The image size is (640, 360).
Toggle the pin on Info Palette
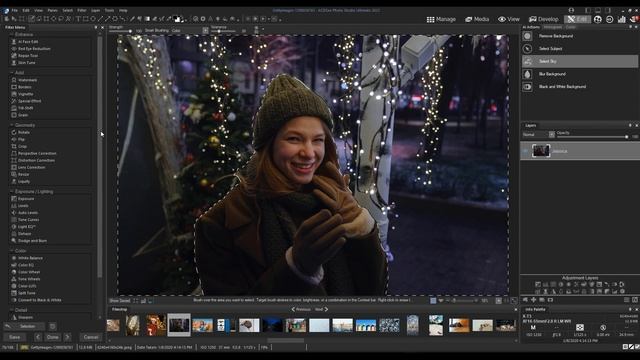click(x=631, y=309)
